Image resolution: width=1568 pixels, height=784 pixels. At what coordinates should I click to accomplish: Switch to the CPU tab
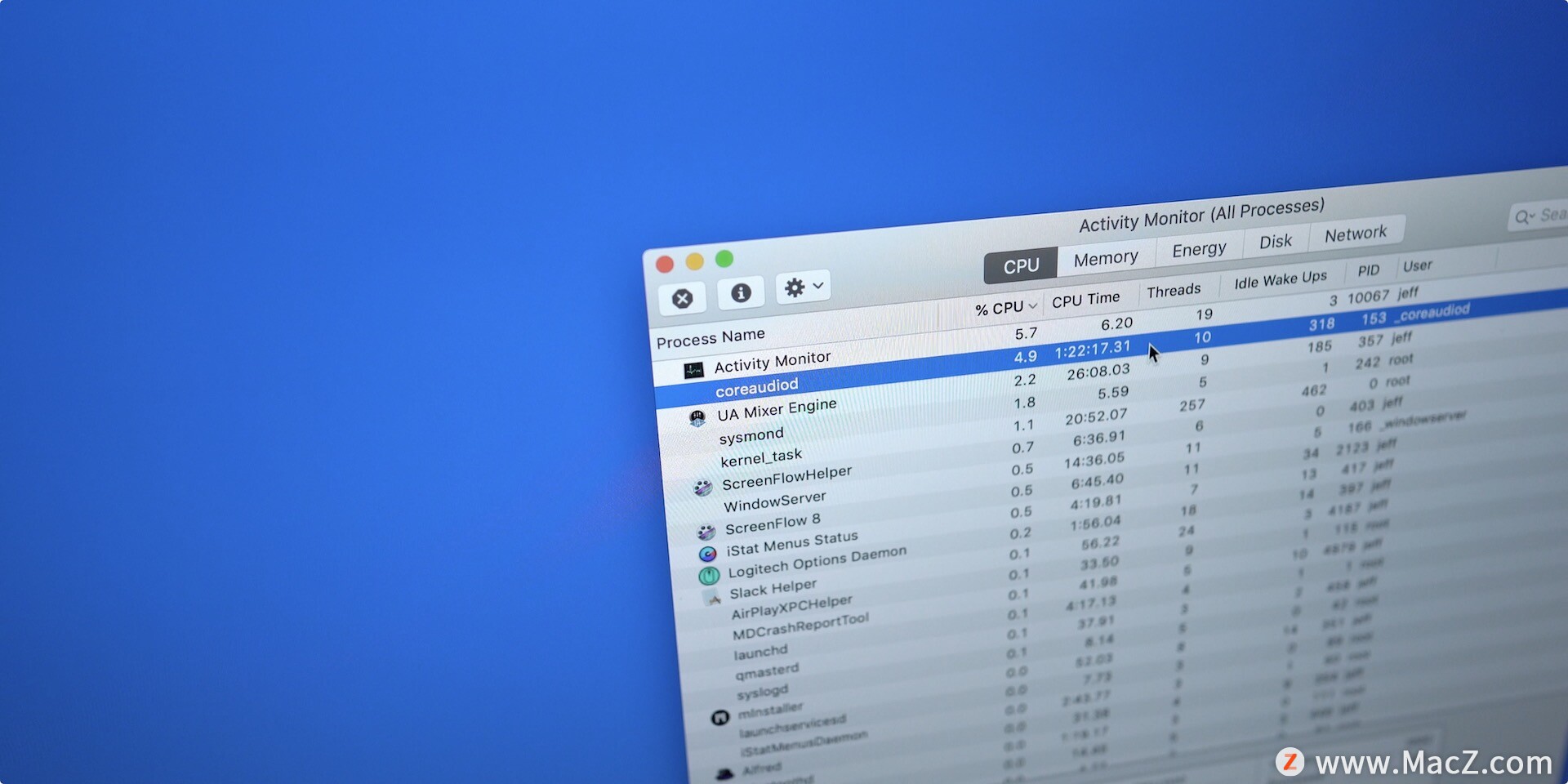[x=1021, y=265]
